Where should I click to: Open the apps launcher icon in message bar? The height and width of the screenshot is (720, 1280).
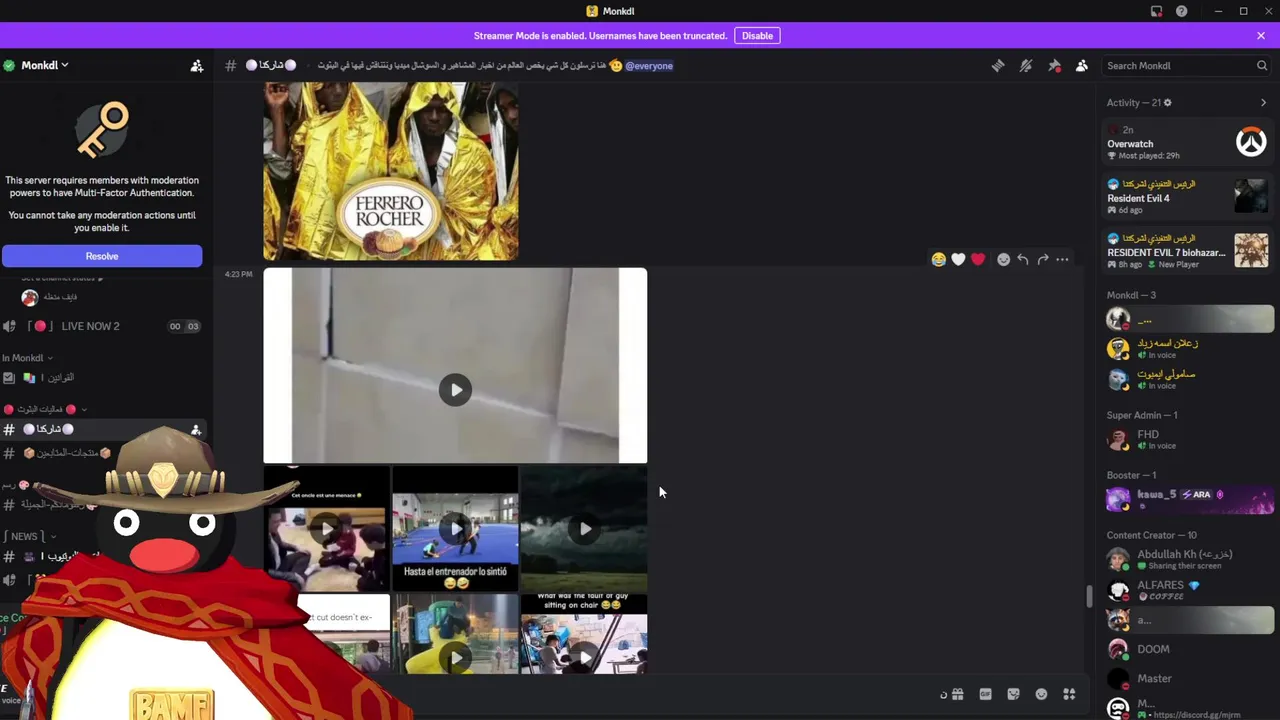point(1069,694)
